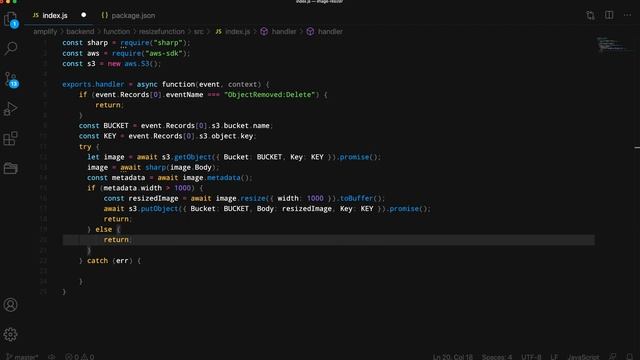Open the Accounts menu icon
Viewport: 640px width, 360px height.
[x=11, y=305]
